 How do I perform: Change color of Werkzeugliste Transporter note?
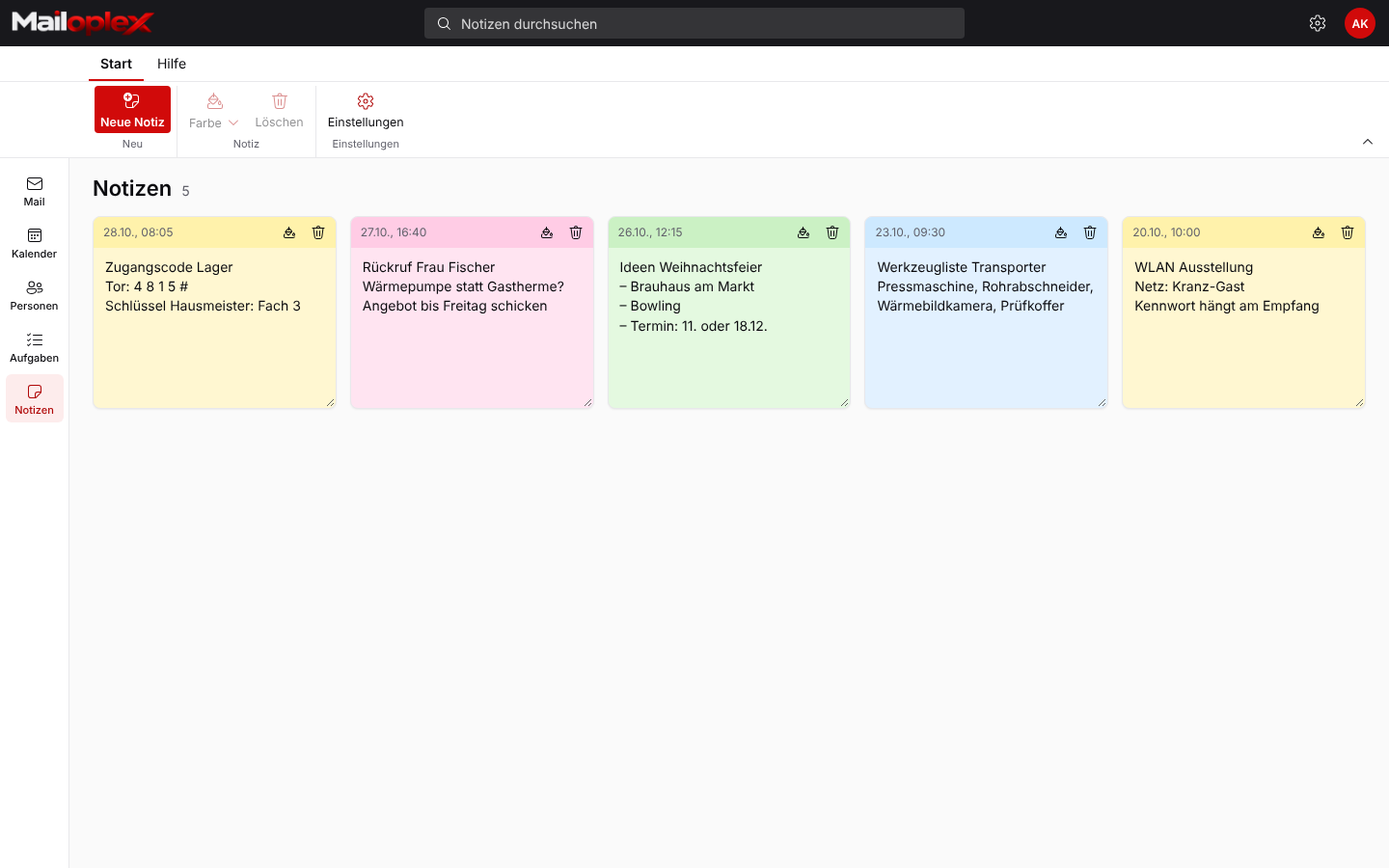coord(1061,232)
